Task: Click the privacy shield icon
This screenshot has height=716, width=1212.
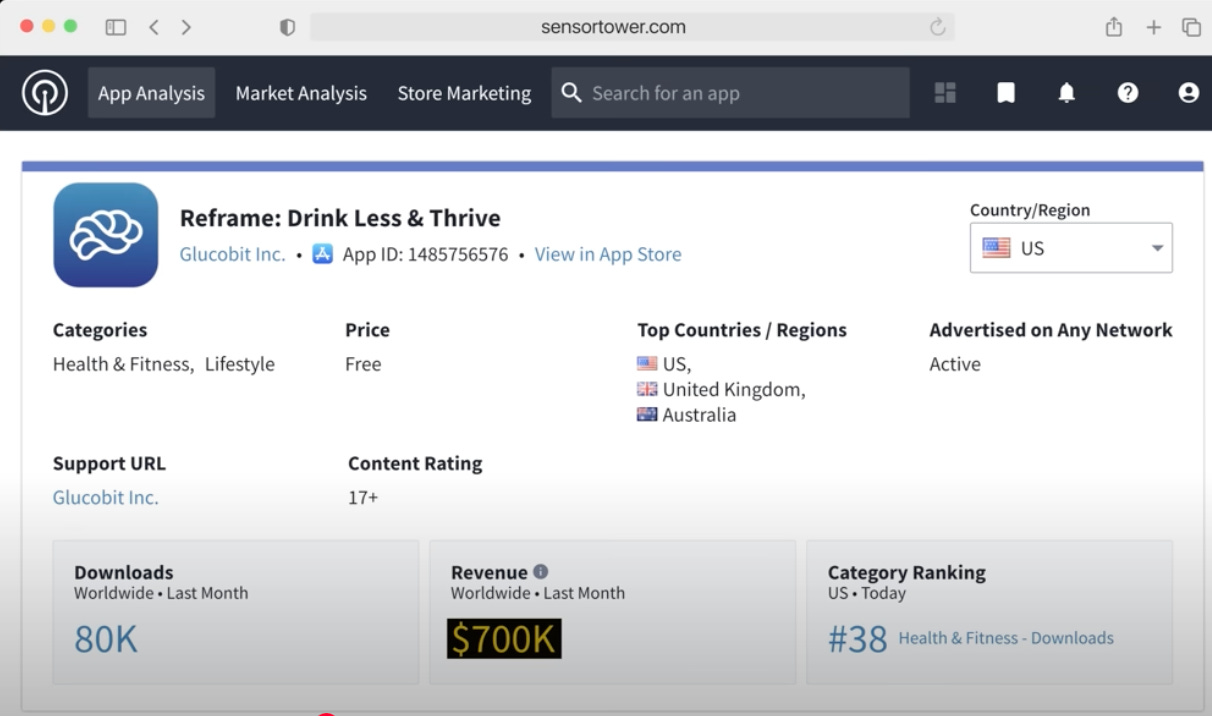Action: click(287, 28)
